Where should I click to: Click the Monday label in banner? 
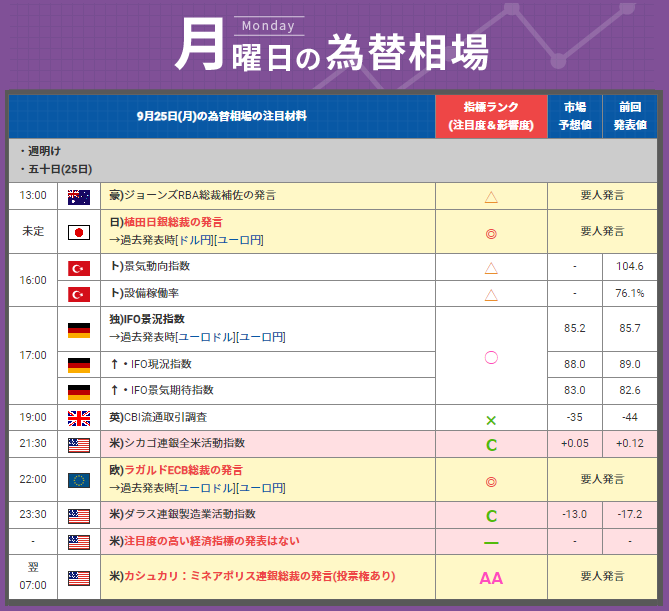(x=268, y=26)
